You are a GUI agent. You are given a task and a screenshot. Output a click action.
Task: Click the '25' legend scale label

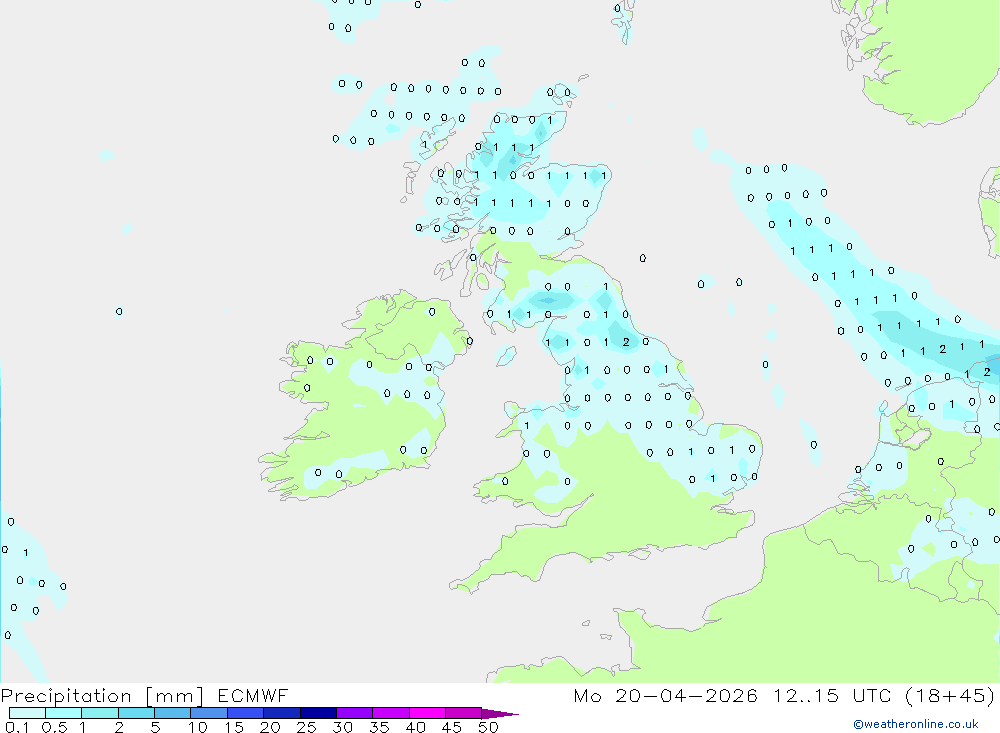306,727
